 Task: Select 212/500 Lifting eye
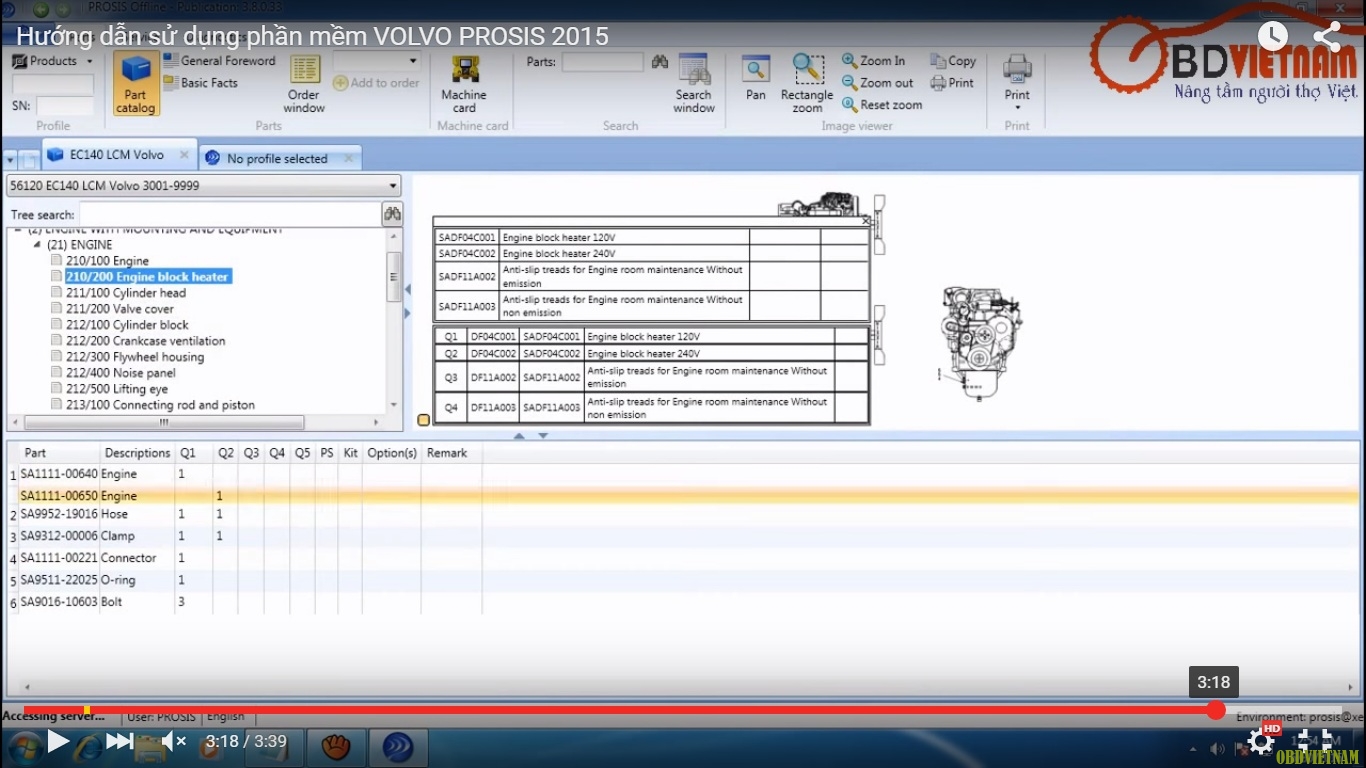(x=117, y=389)
